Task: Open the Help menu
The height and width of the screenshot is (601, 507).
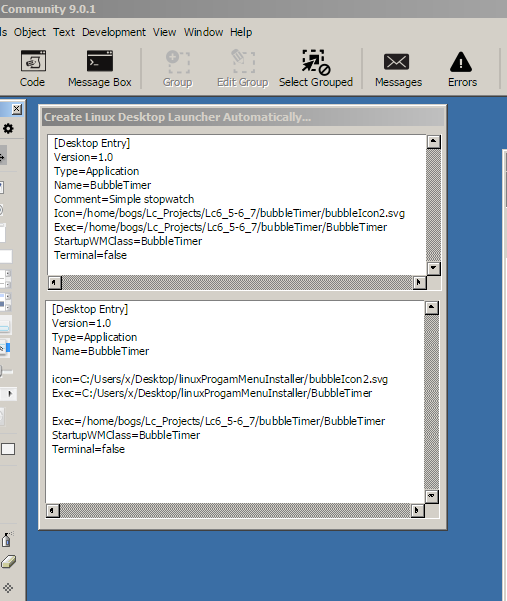Action: [x=241, y=32]
